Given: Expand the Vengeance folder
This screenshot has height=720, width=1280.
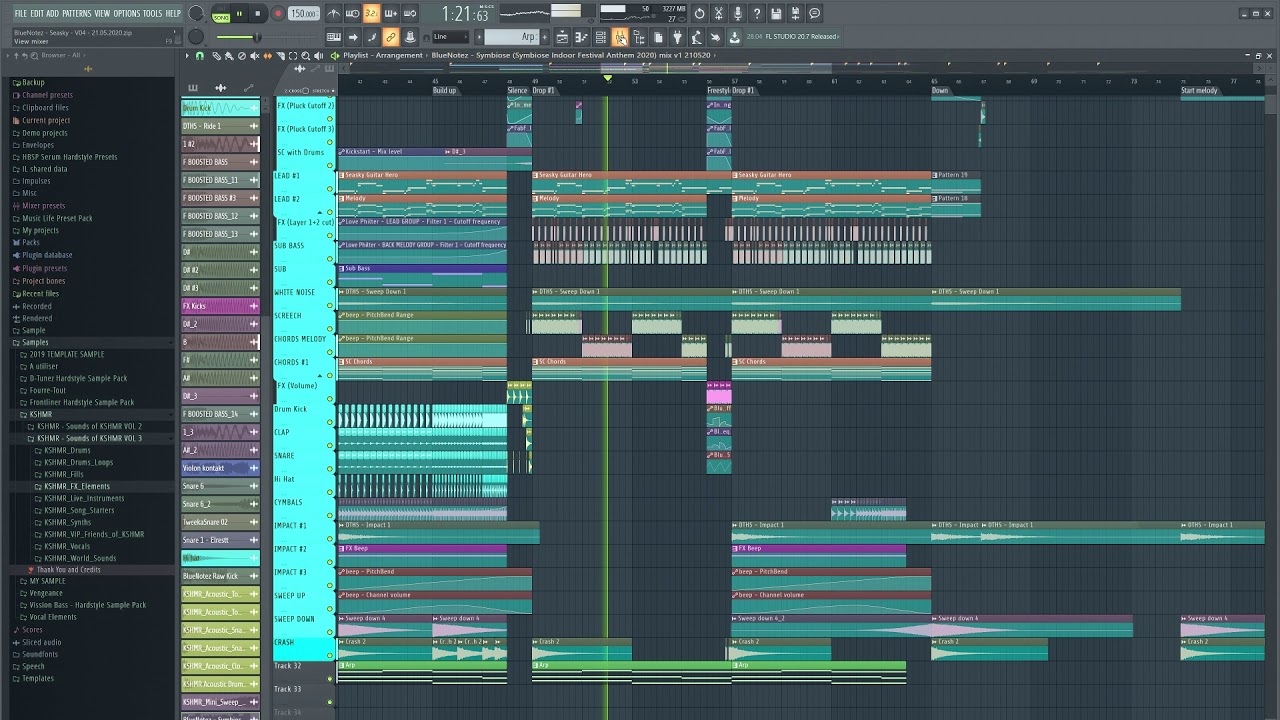Looking at the screenshot, I should pyautogui.click(x=46, y=593).
